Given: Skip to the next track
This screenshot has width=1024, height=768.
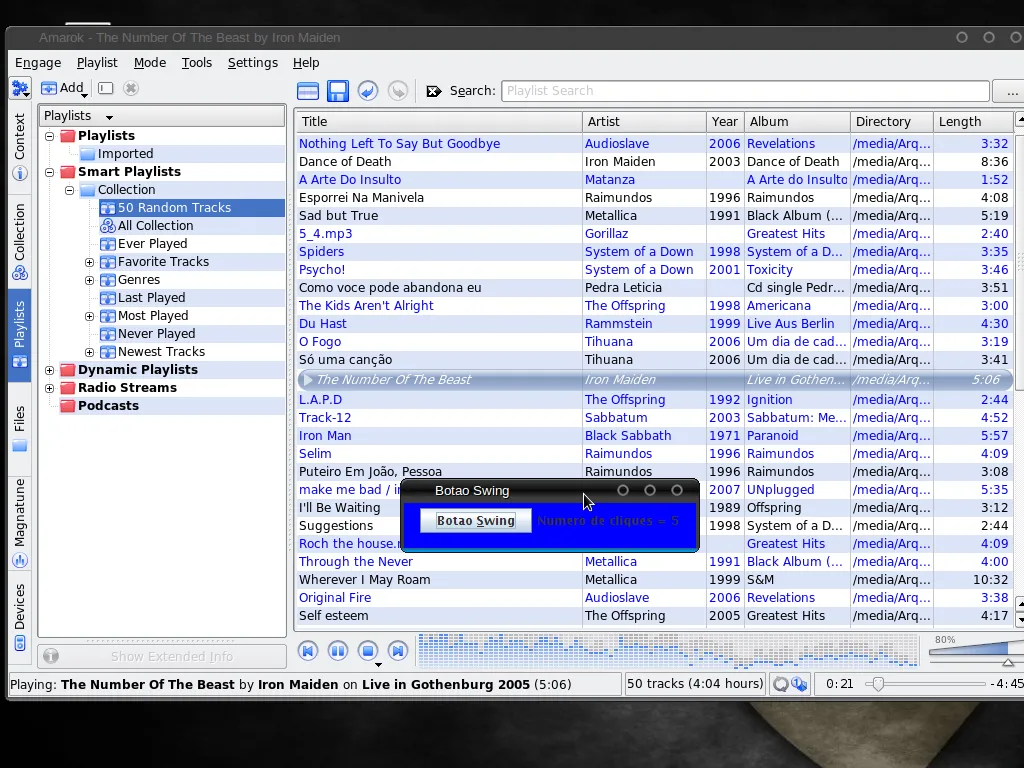Looking at the screenshot, I should tap(398, 651).
